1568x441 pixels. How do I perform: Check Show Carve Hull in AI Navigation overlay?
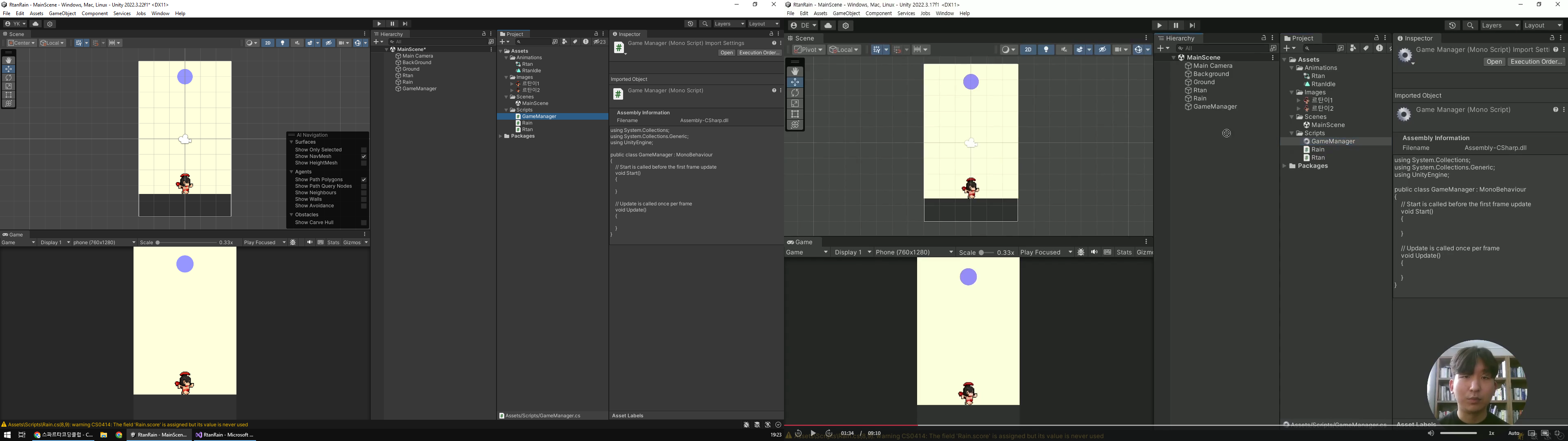click(363, 222)
